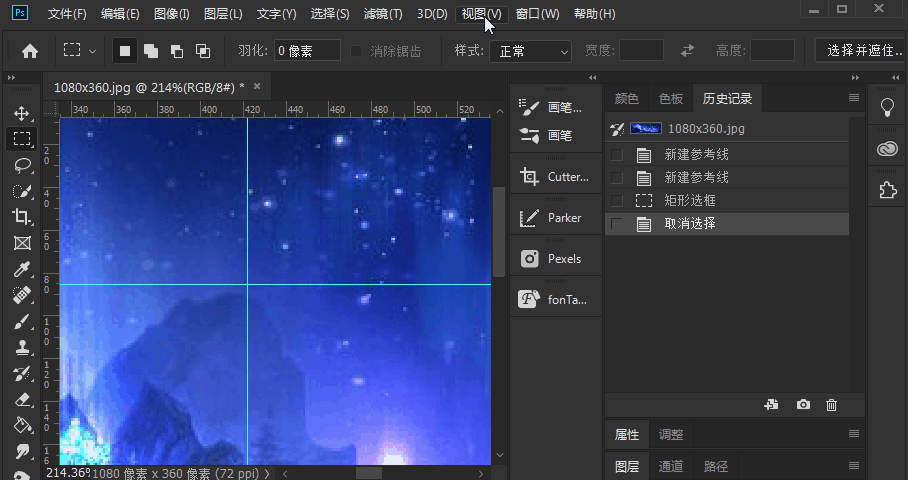Select the 取消选择 history state
This screenshot has width=908, height=480.
tap(727, 223)
